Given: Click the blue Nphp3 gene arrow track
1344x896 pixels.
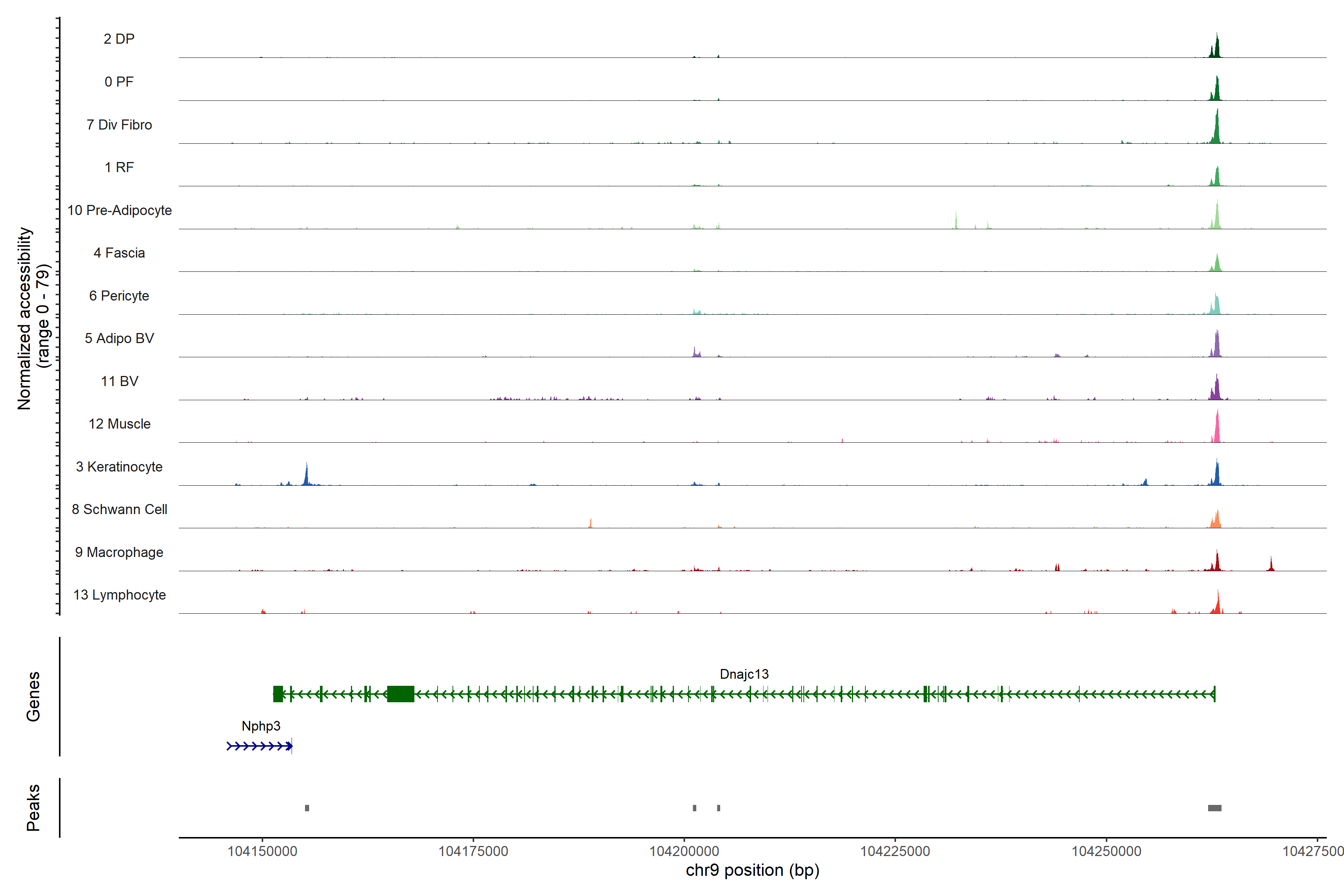Looking at the screenshot, I should tap(259, 746).
